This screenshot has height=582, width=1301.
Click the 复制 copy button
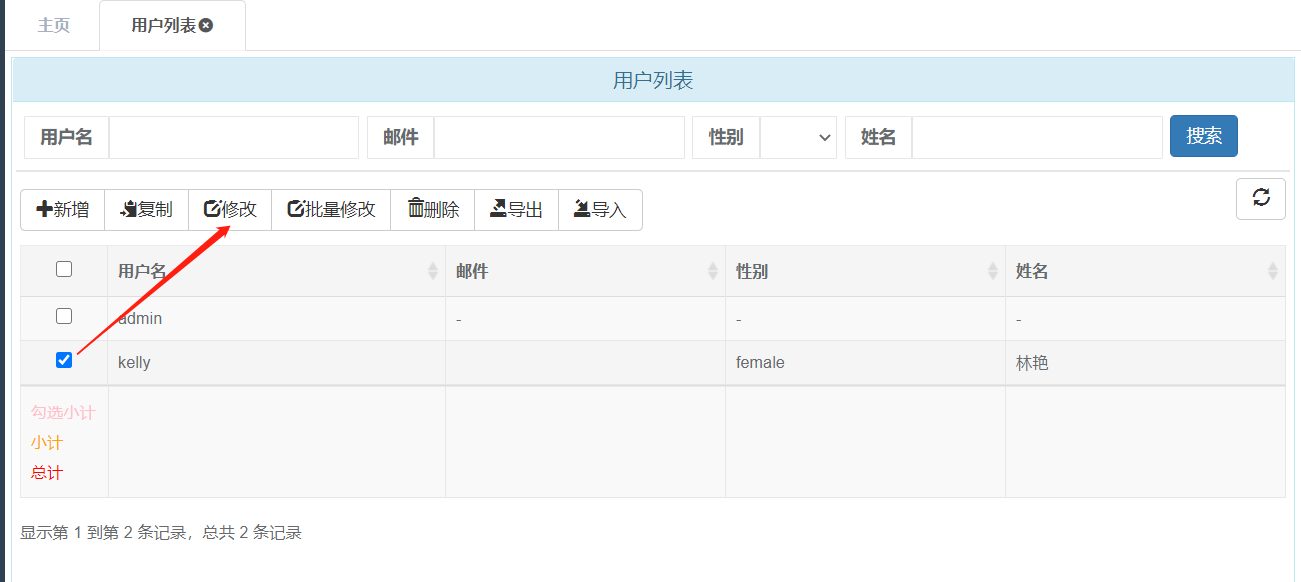[147, 210]
